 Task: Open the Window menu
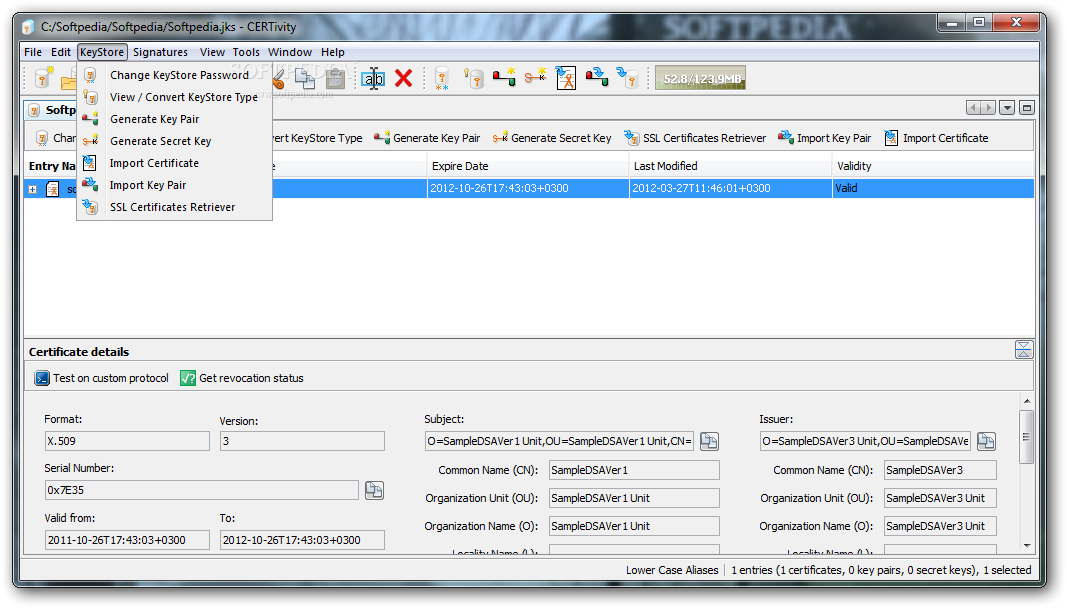click(x=290, y=52)
